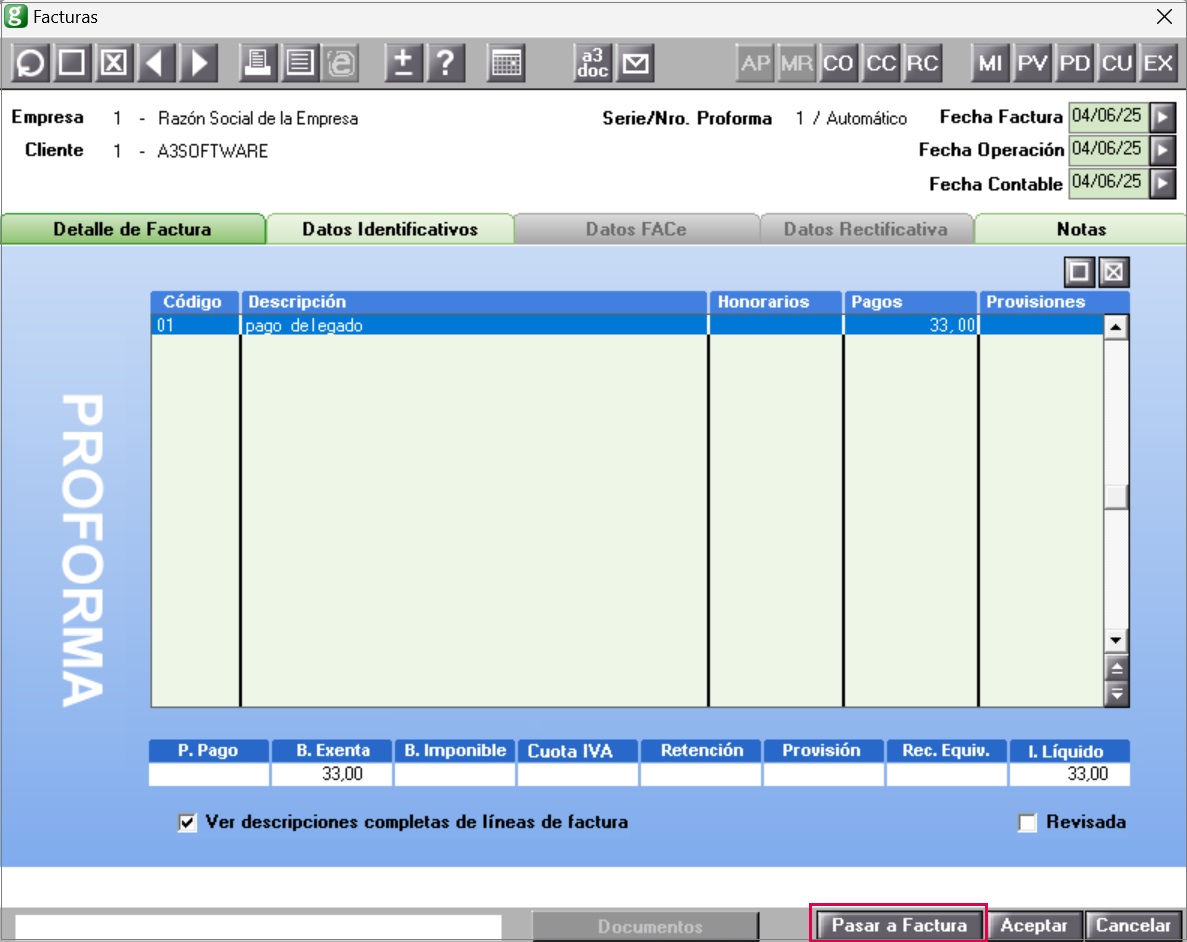This screenshot has height=942, width=1187.
Task: Click the grid scrollbar up arrow
Action: pyautogui.click(x=1115, y=328)
